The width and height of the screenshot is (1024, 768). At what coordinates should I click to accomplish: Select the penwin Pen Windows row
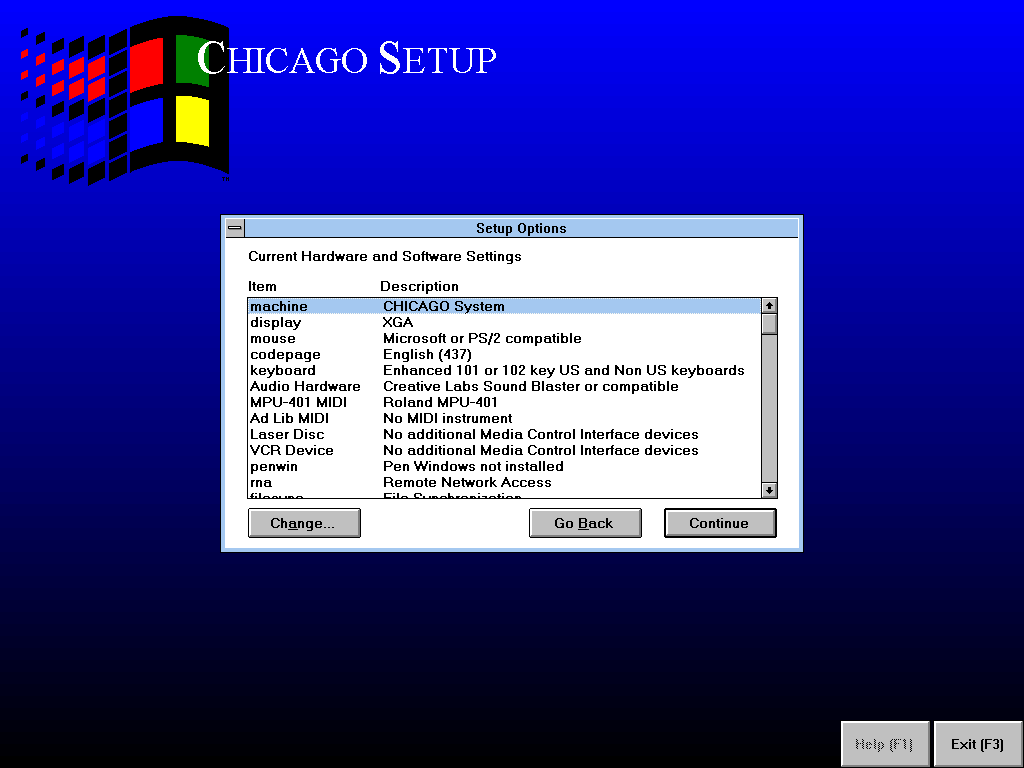tap(504, 466)
